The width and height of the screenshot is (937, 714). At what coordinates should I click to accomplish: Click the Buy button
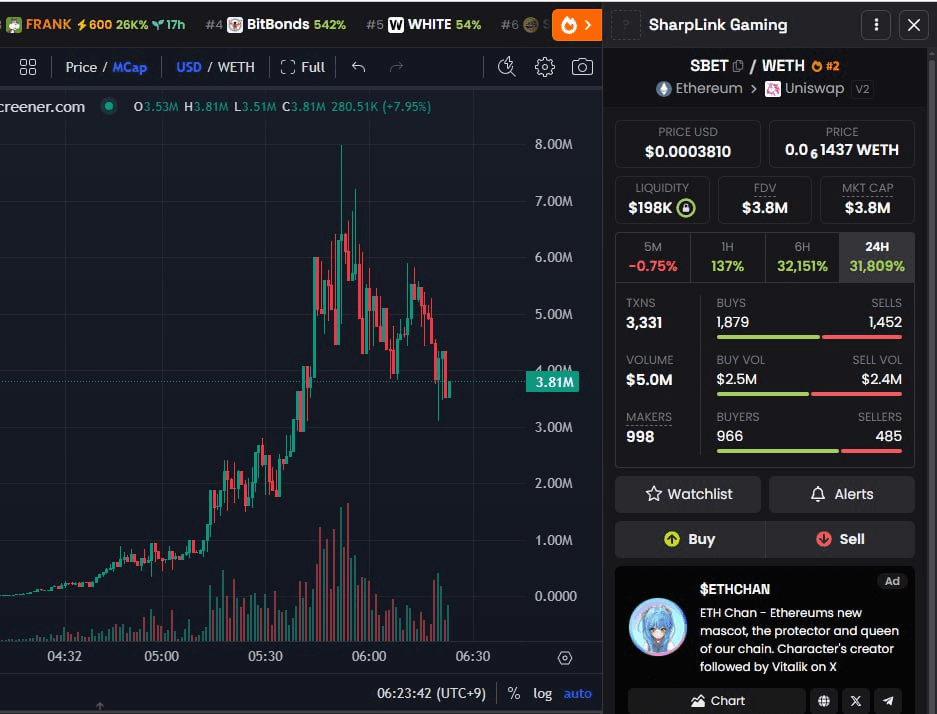690,540
